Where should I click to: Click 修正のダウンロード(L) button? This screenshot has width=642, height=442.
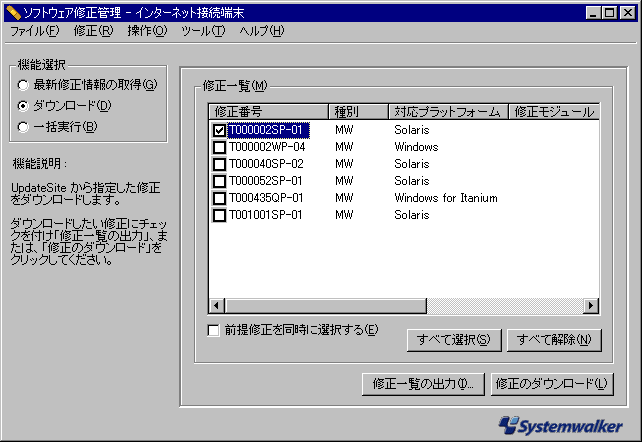point(552,384)
